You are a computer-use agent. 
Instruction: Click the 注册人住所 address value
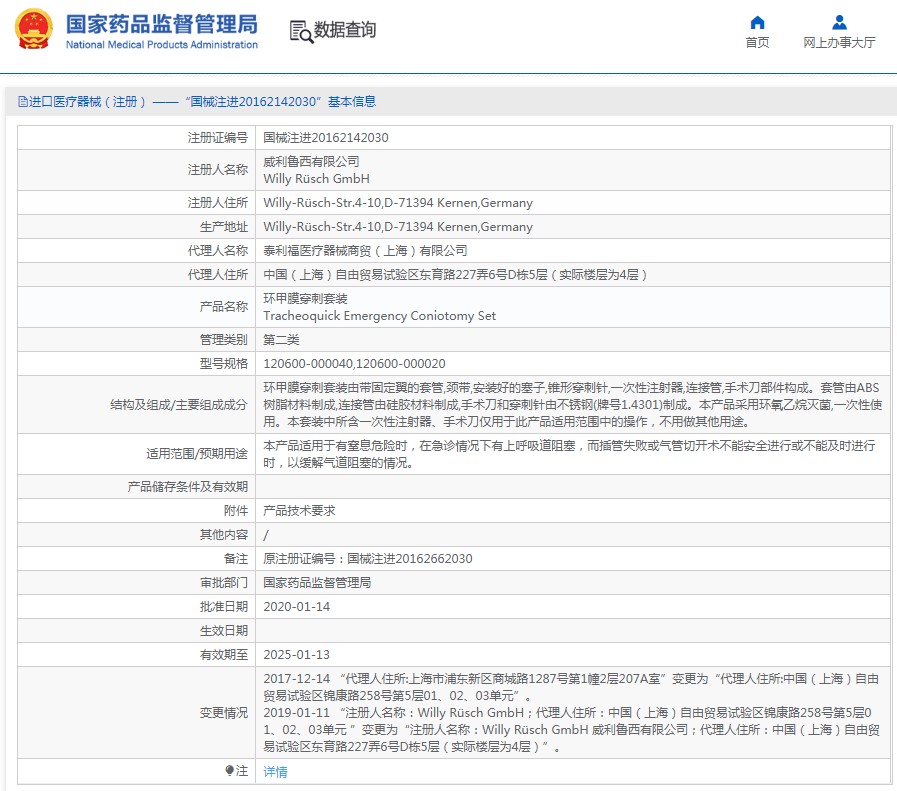pyautogui.click(x=398, y=203)
